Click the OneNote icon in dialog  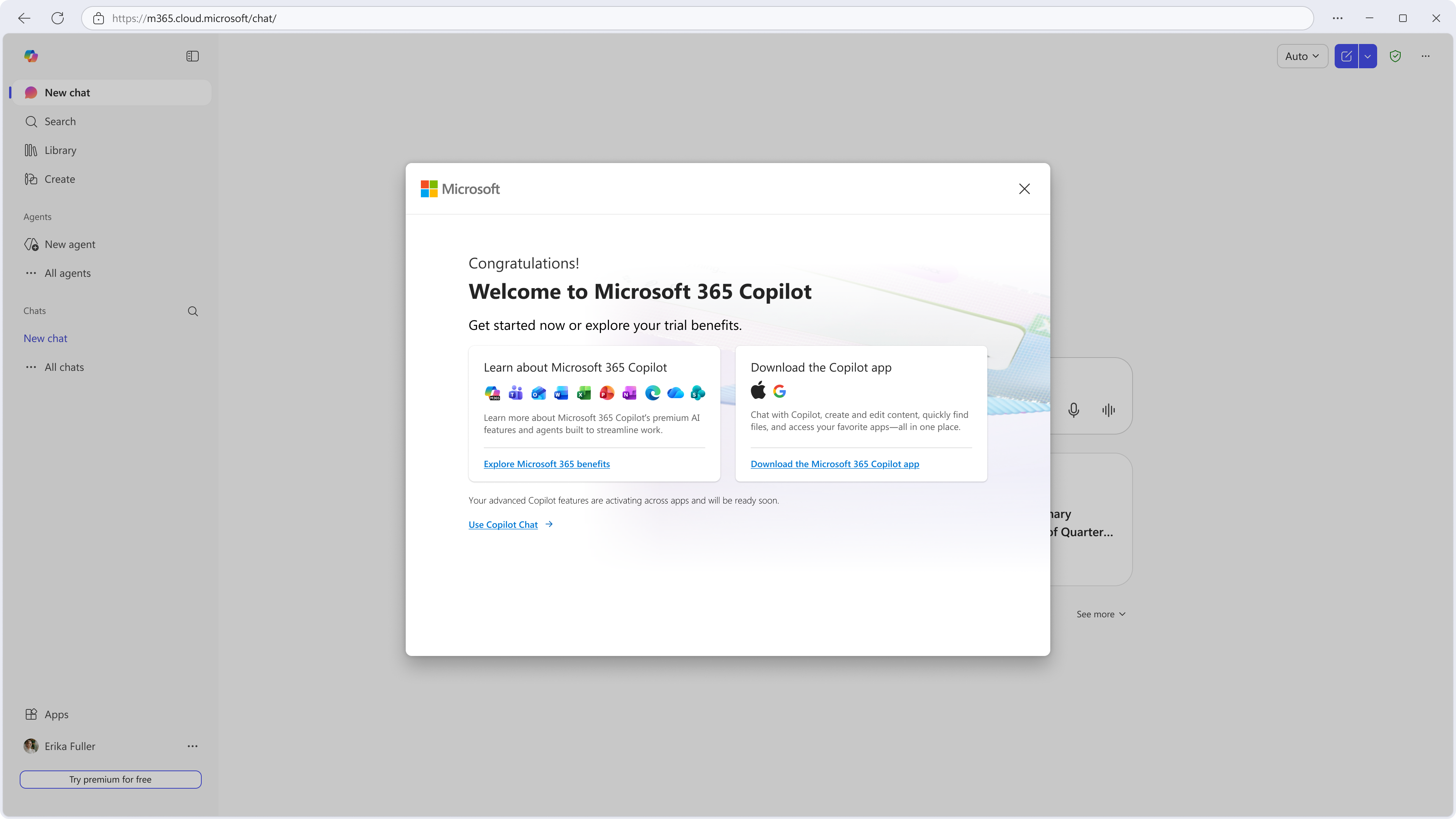coord(629,393)
